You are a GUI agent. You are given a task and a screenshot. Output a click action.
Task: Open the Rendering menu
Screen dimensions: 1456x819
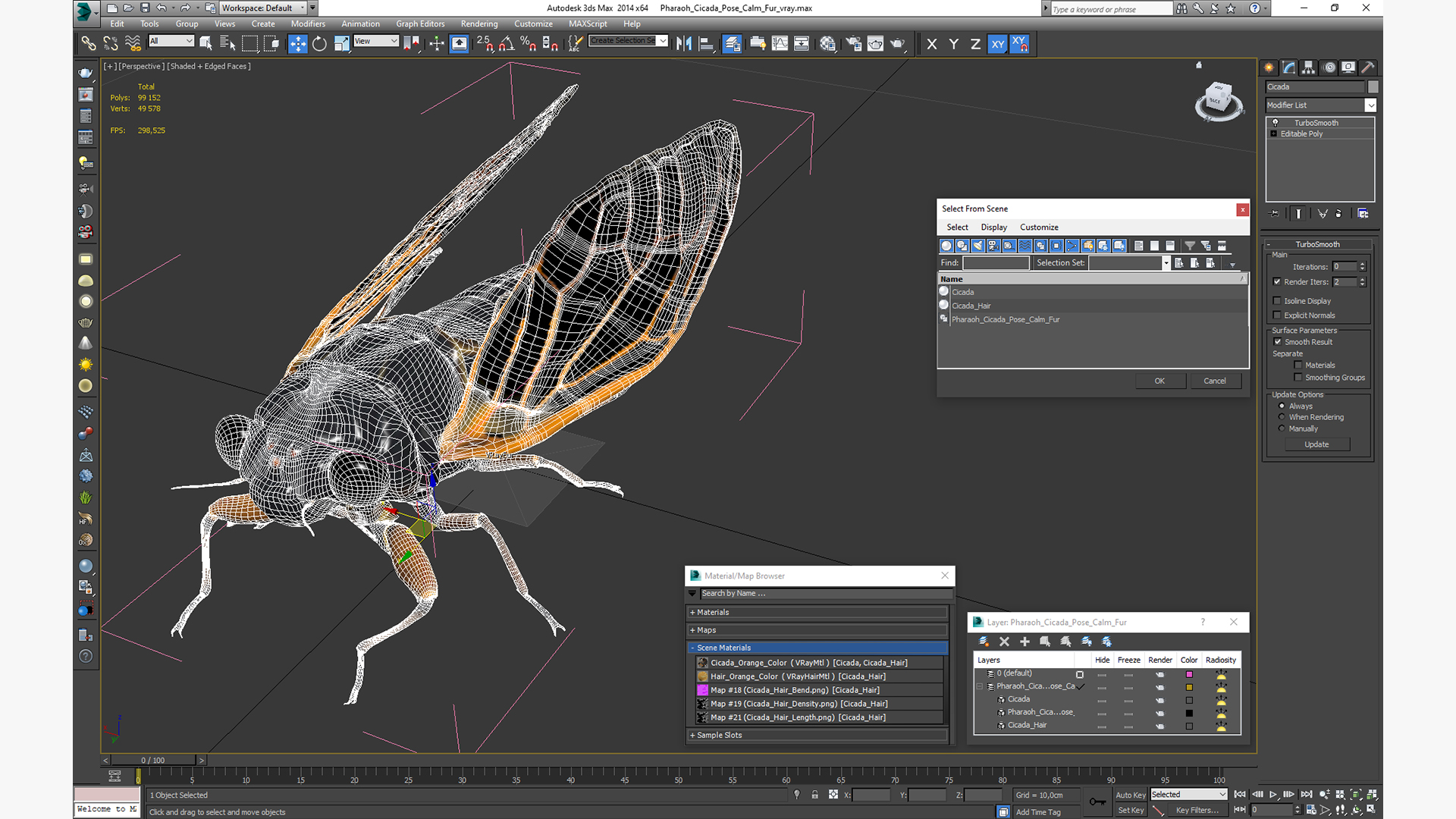(x=479, y=24)
